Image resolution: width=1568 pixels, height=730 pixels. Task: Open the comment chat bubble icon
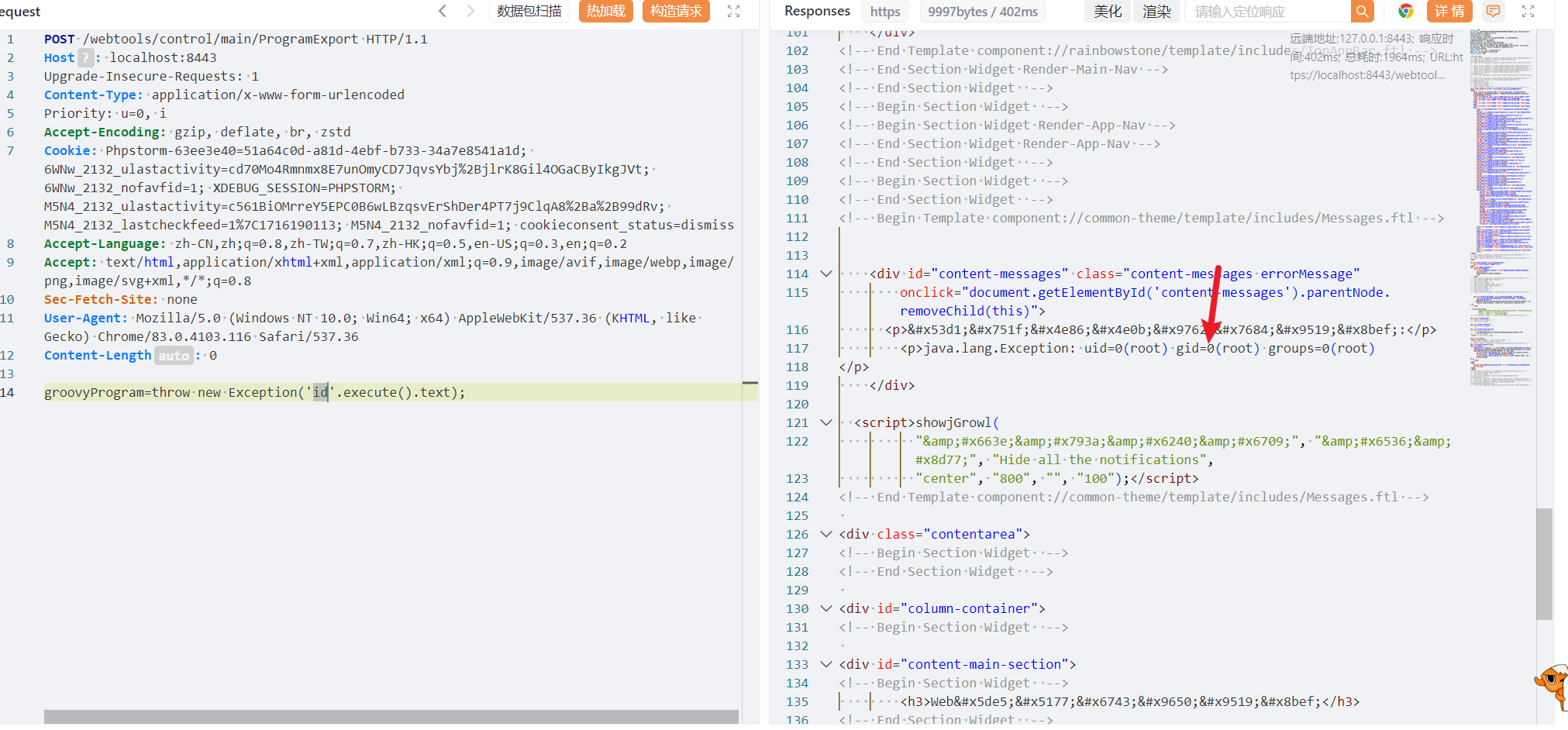click(1493, 11)
